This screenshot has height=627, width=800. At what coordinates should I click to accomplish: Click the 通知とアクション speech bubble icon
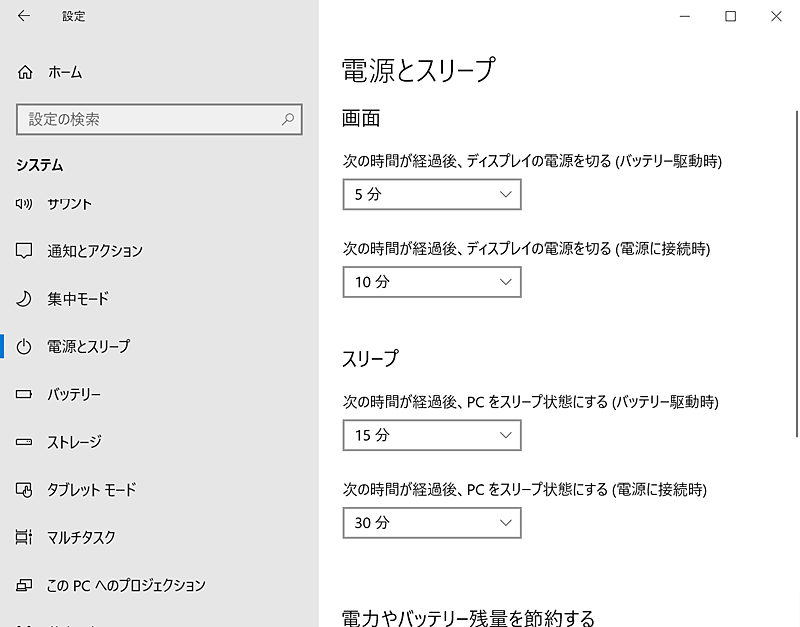(x=25, y=251)
